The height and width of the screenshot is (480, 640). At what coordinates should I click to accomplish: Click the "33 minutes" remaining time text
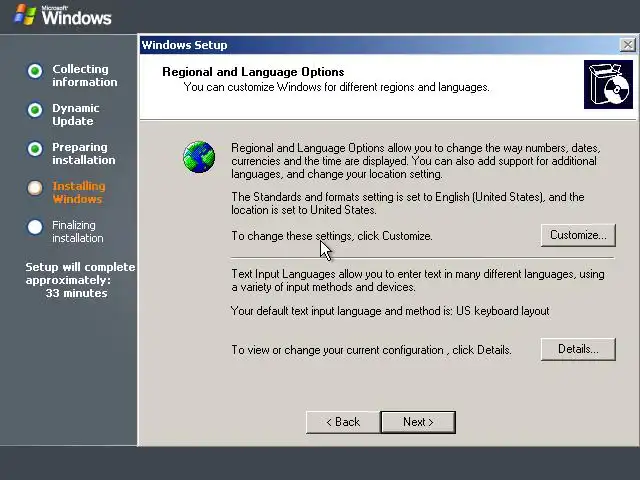point(76,293)
